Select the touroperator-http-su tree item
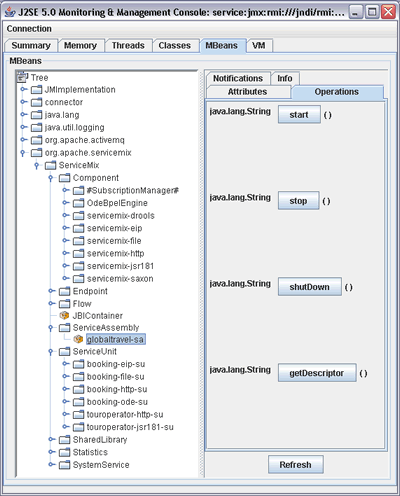 125,415
